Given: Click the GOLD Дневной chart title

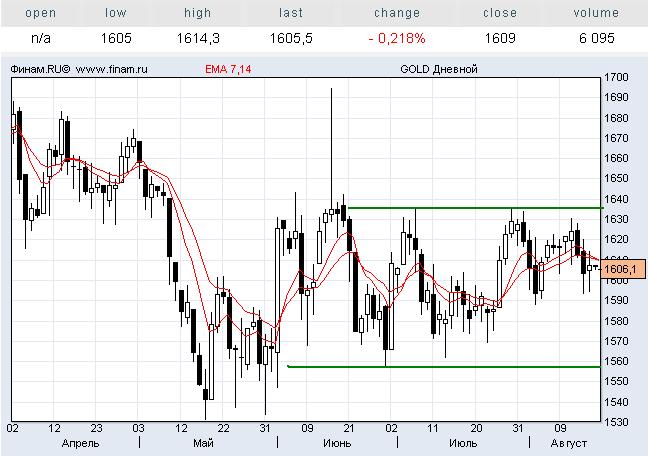Looking at the screenshot, I should click(x=439, y=69).
